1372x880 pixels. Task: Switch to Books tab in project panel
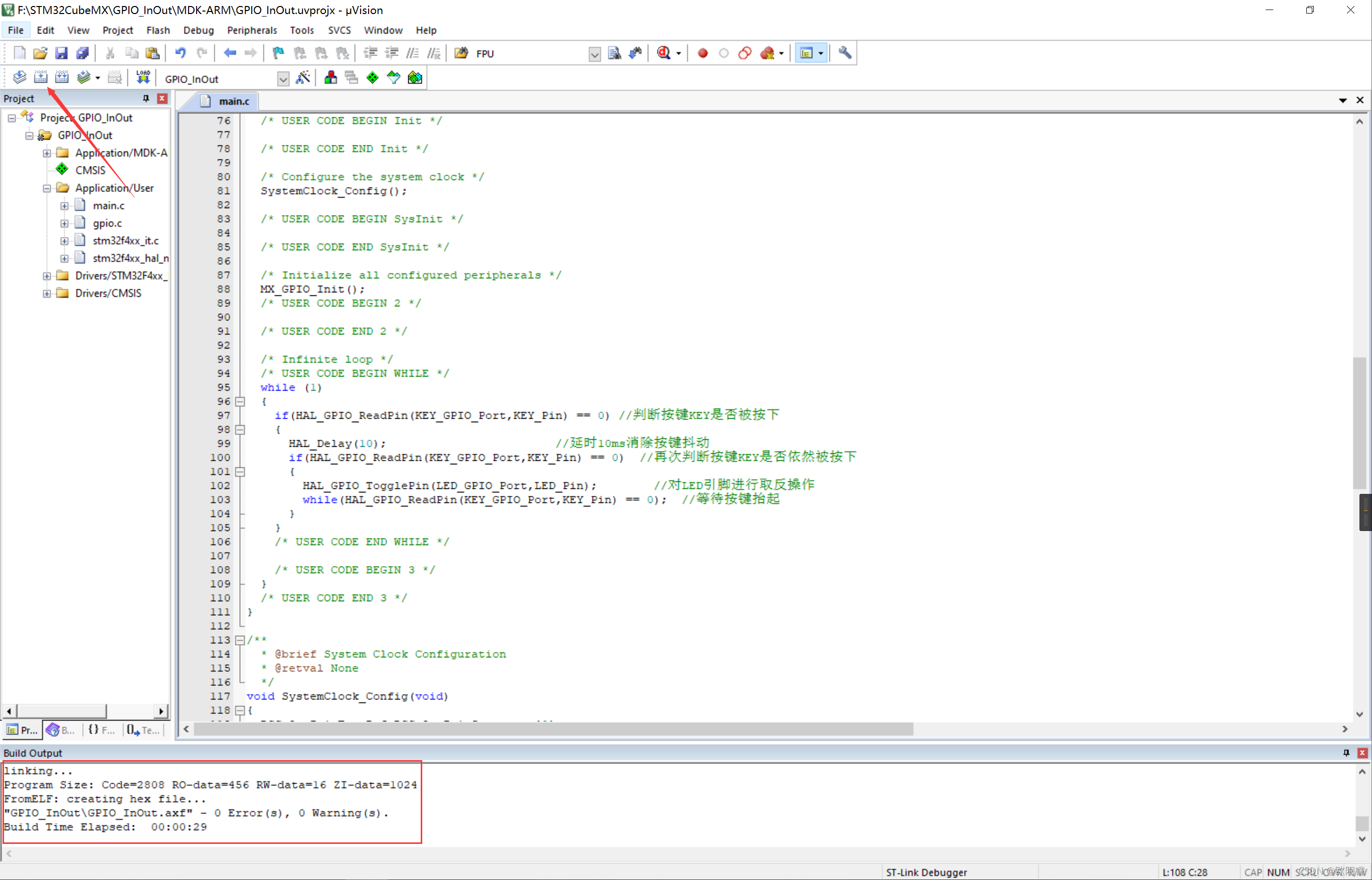62,730
